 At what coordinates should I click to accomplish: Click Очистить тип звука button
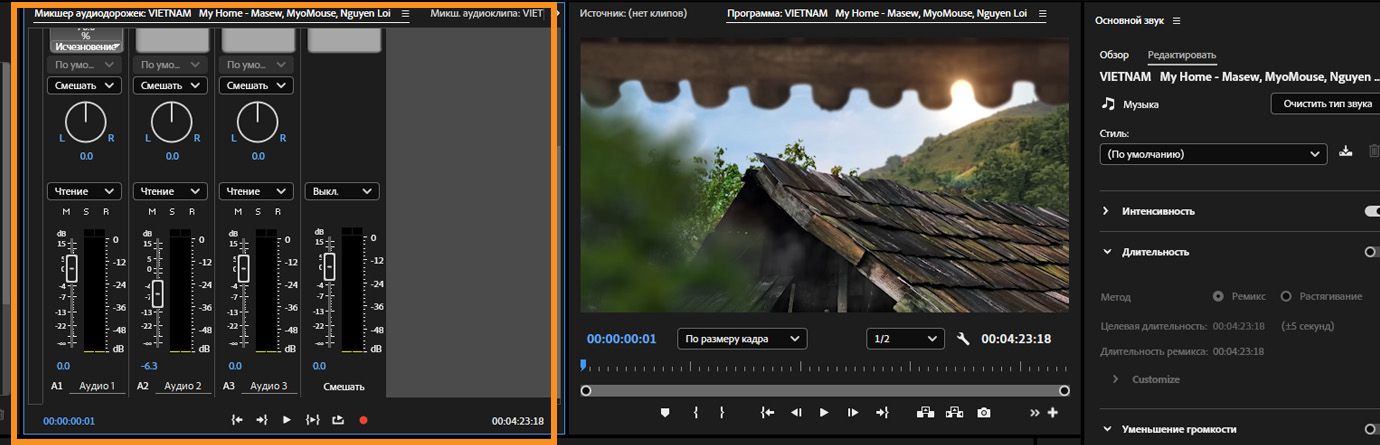[1326, 104]
